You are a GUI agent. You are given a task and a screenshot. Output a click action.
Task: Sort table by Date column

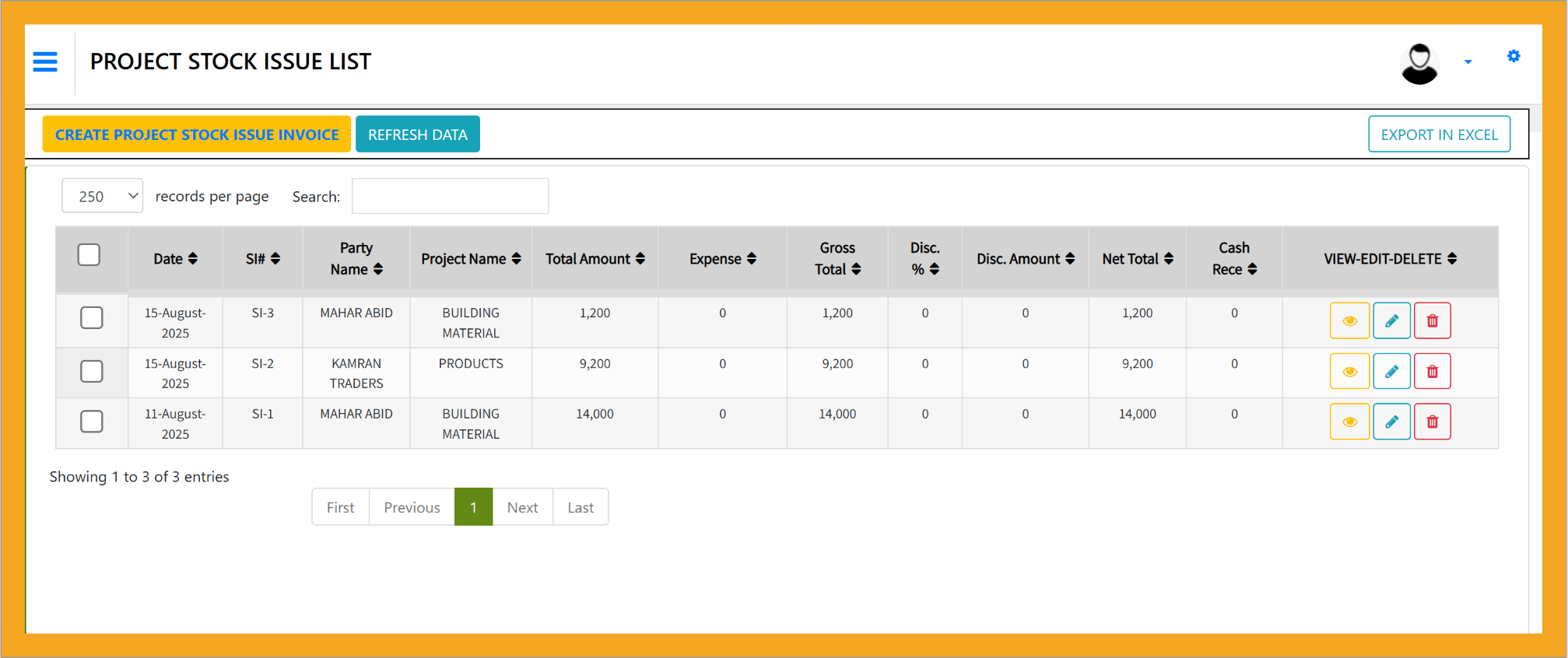[175, 259]
